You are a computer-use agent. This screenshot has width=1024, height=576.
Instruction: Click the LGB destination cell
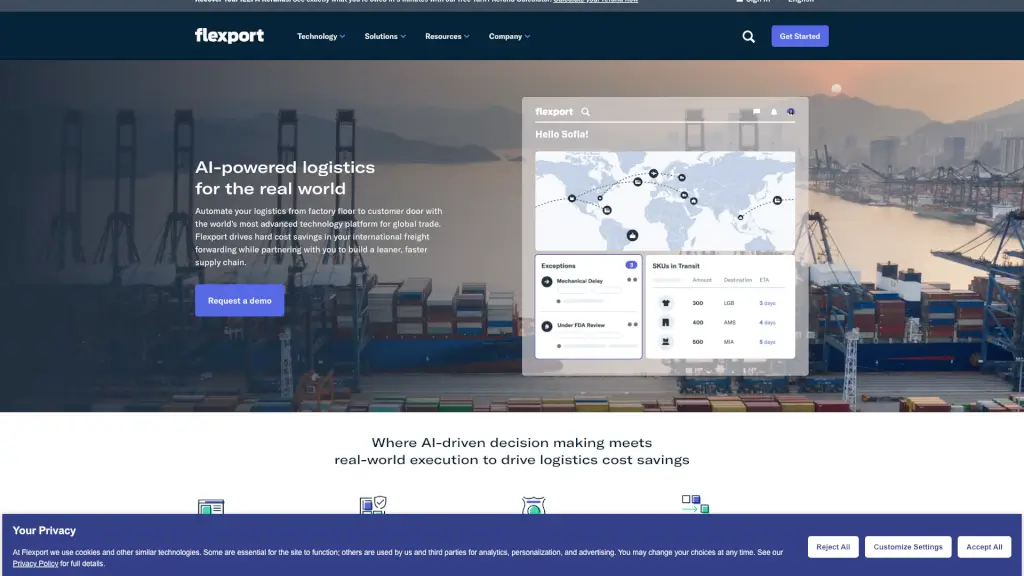729,303
